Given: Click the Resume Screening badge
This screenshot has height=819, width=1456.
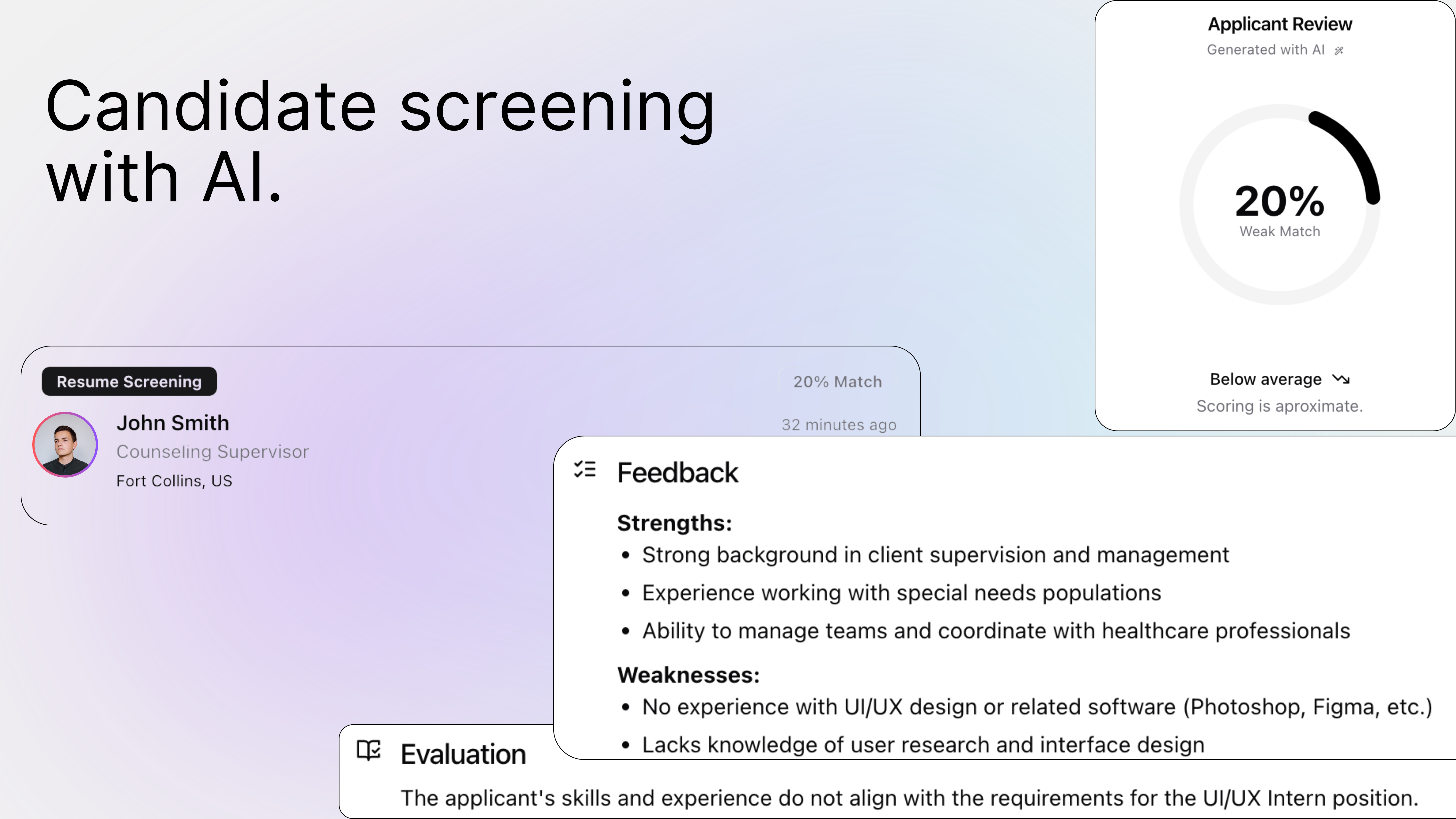Looking at the screenshot, I should coord(129,381).
